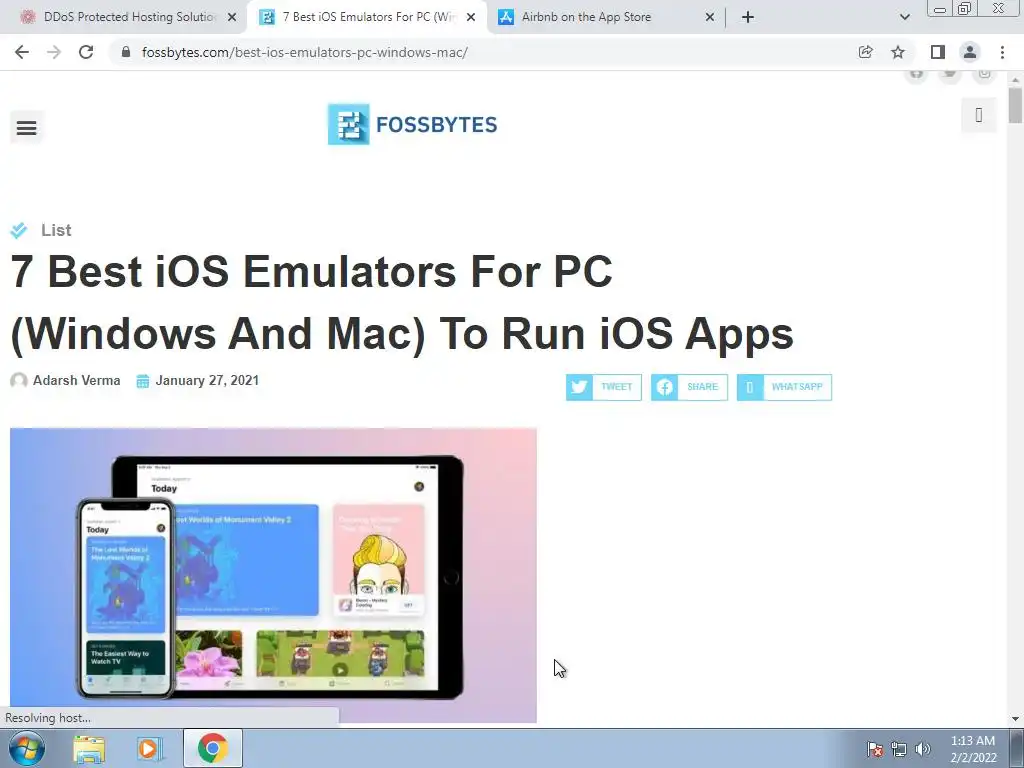Open the Chrome profile menu
1024x768 pixels.
click(970, 52)
